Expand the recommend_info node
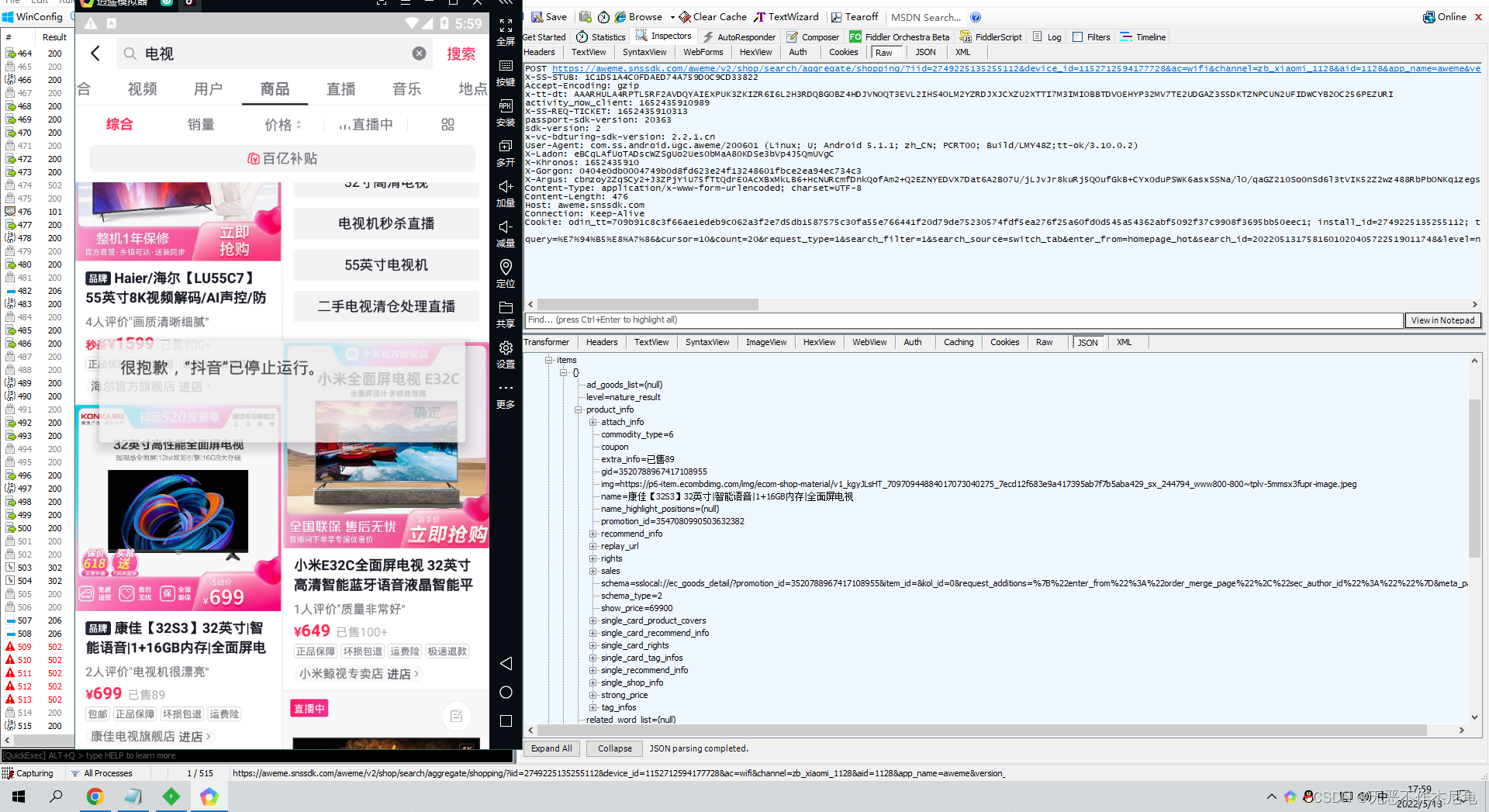 click(x=592, y=534)
